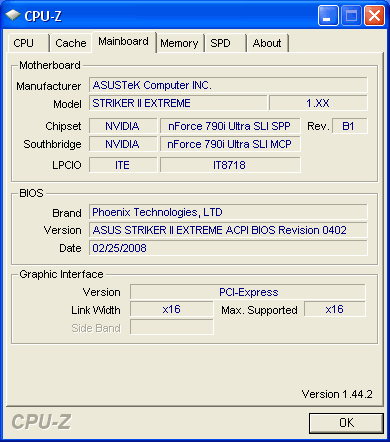
Task: Select the PCI-Express version field
Action: [x=248, y=292]
